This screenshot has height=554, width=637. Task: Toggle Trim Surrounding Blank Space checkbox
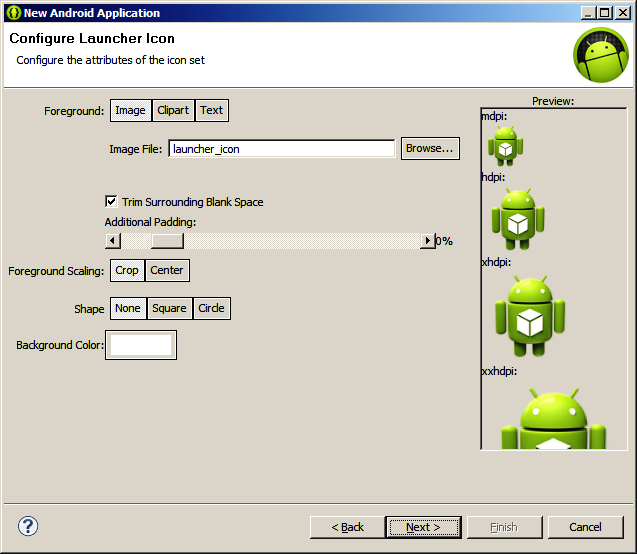pos(111,201)
